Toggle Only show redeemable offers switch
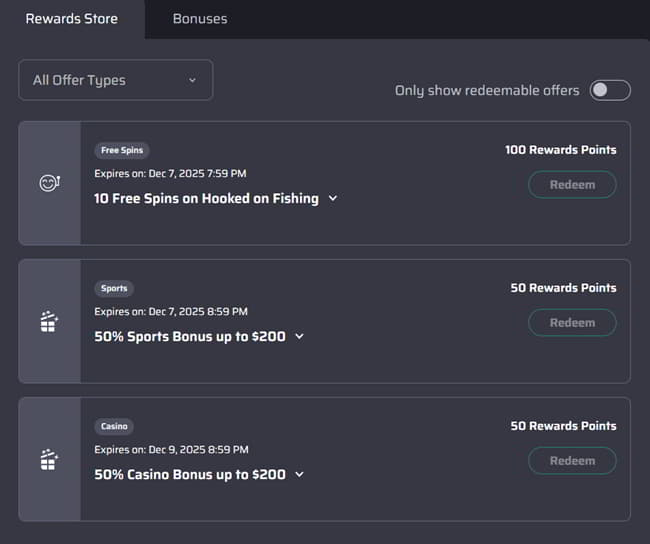Image resolution: width=650 pixels, height=544 pixels. [610, 90]
